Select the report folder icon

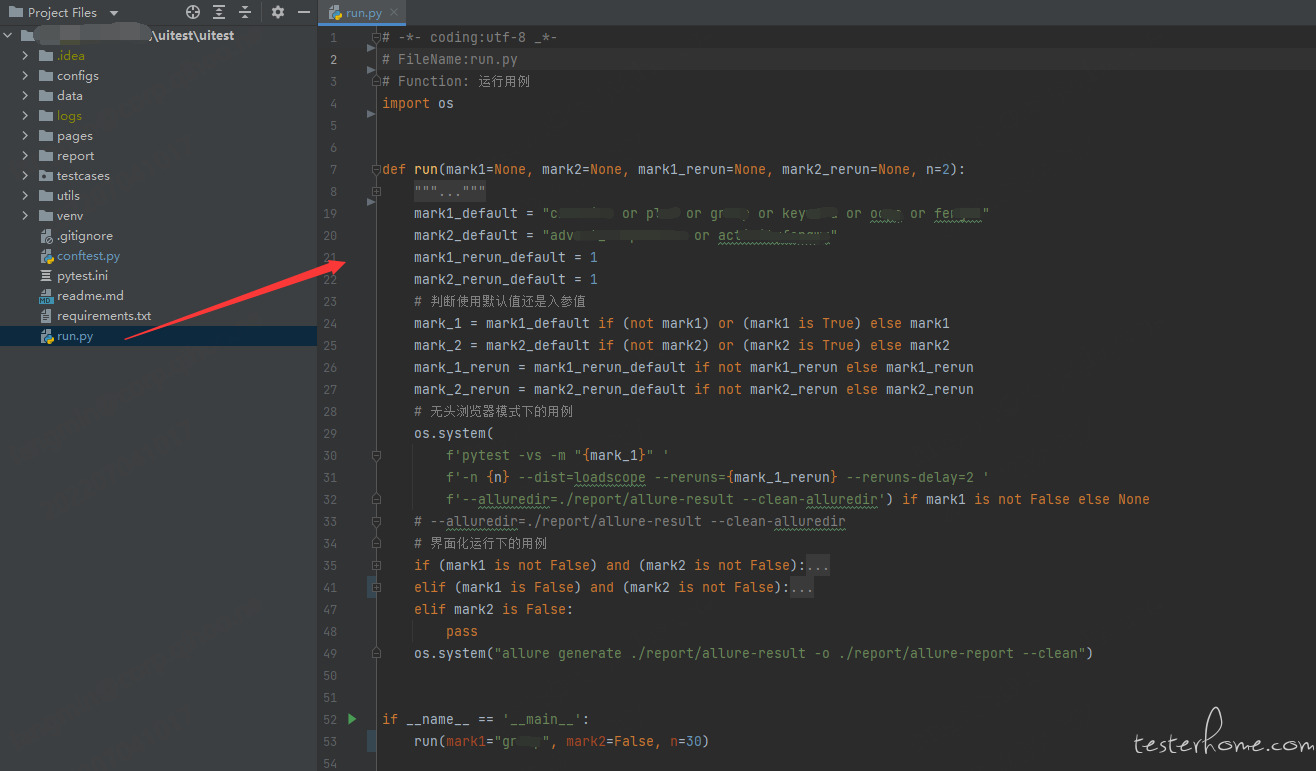coord(46,156)
